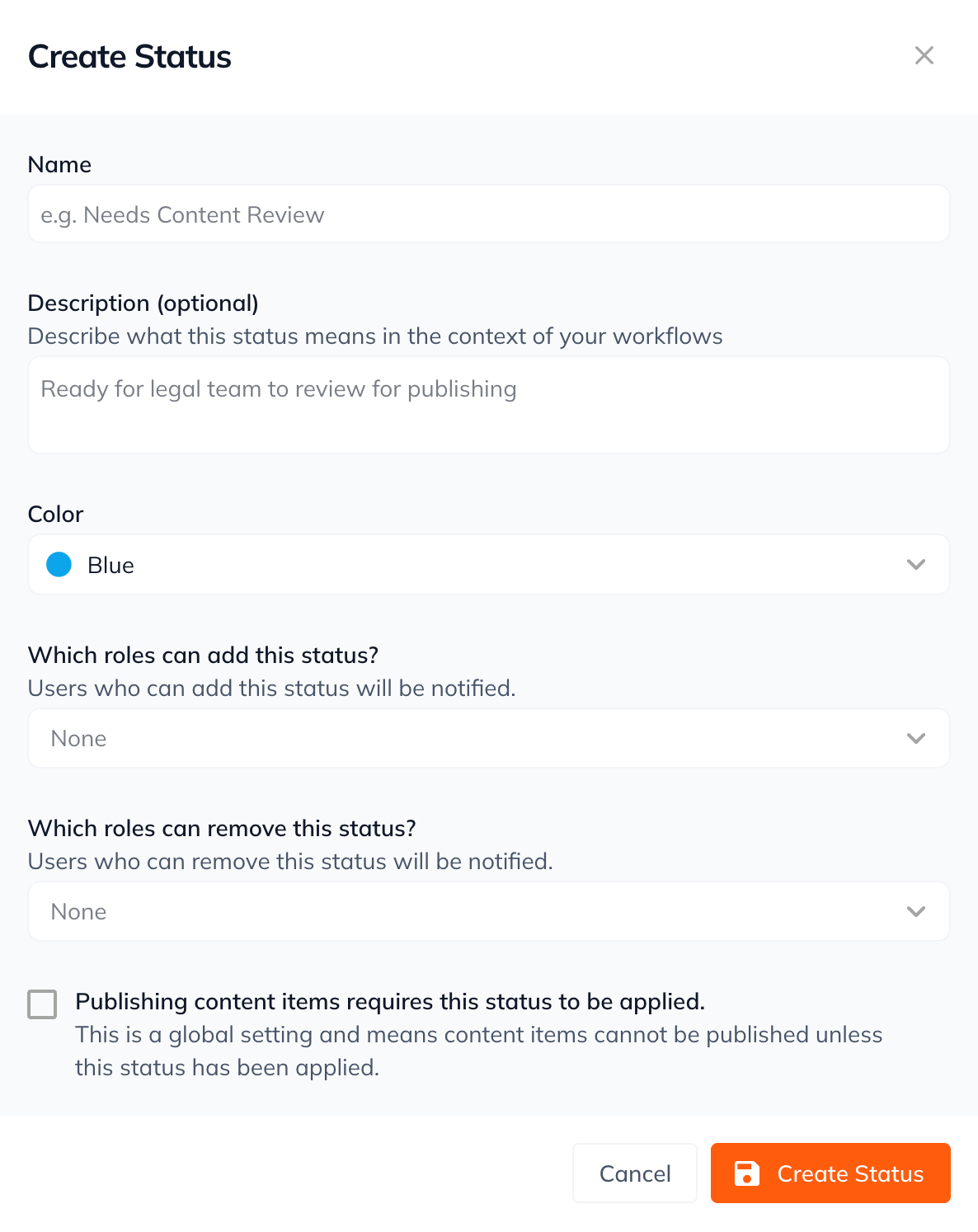
Task: Click "Which roles can add this status?" label
Action: [x=203, y=656]
